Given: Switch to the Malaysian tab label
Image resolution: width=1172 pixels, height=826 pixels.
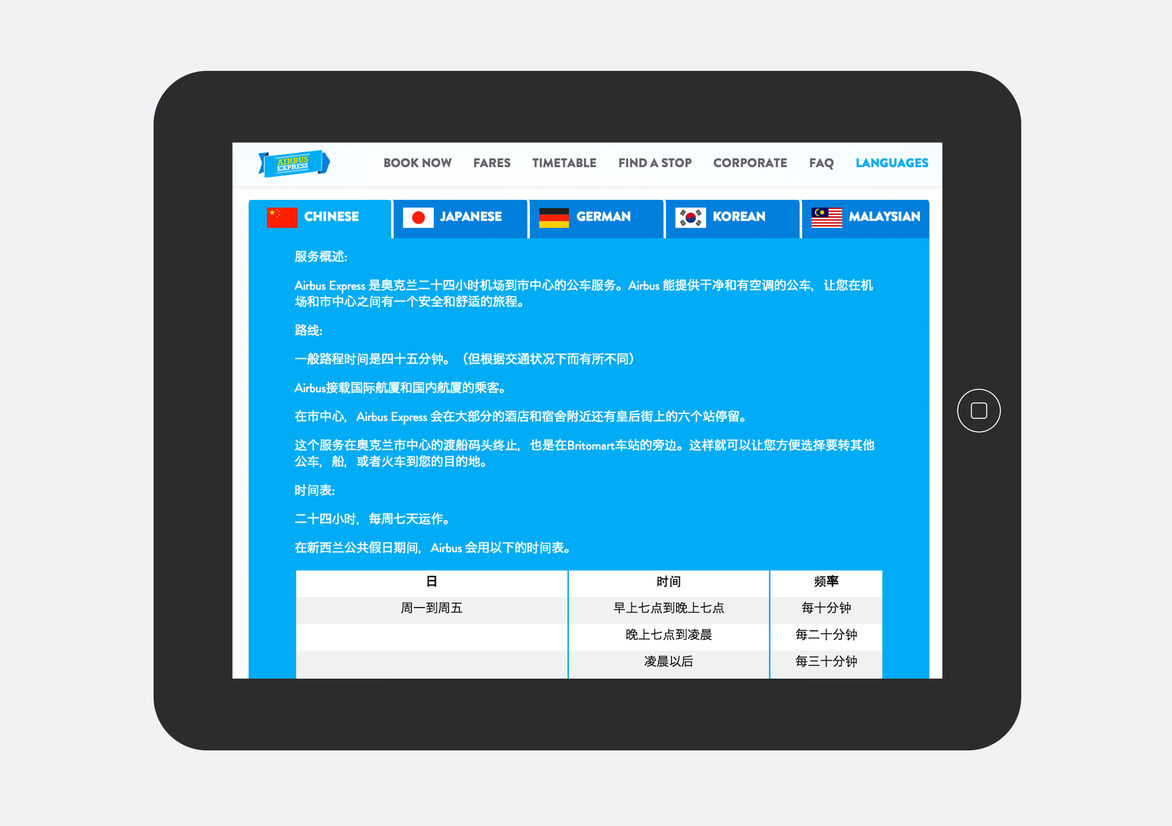Looking at the screenshot, I should 884,217.
